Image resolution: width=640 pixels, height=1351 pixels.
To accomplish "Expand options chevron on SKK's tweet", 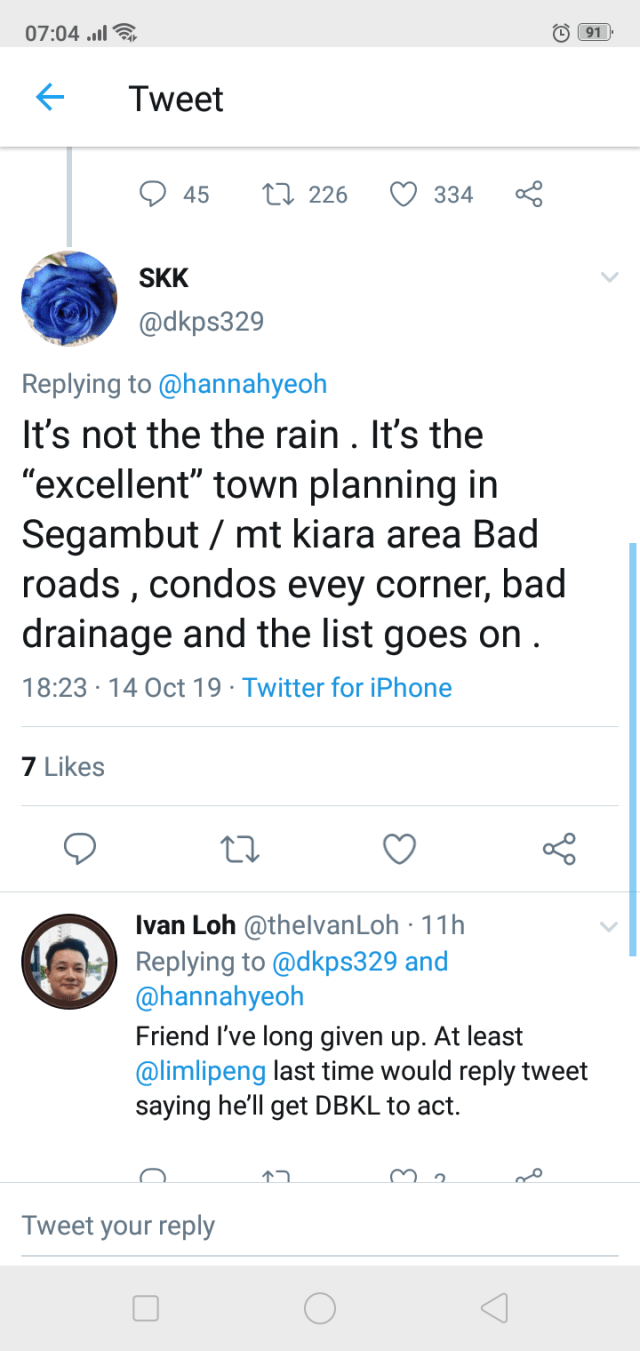I will coord(609,278).
